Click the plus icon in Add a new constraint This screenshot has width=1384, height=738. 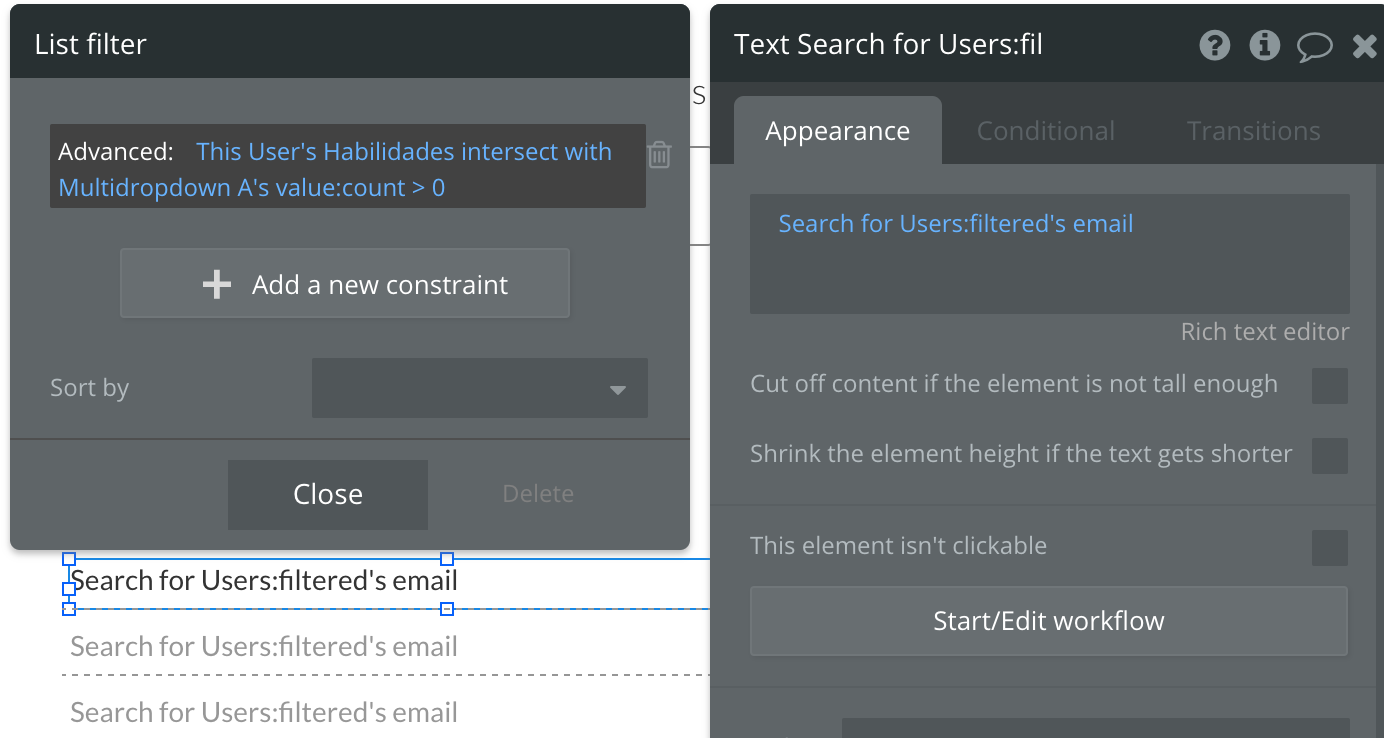[217, 285]
